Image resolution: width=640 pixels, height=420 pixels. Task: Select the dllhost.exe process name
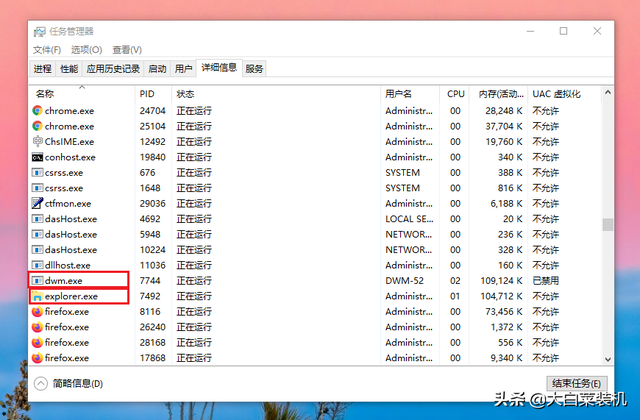pyautogui.click(x=68, y=265)
